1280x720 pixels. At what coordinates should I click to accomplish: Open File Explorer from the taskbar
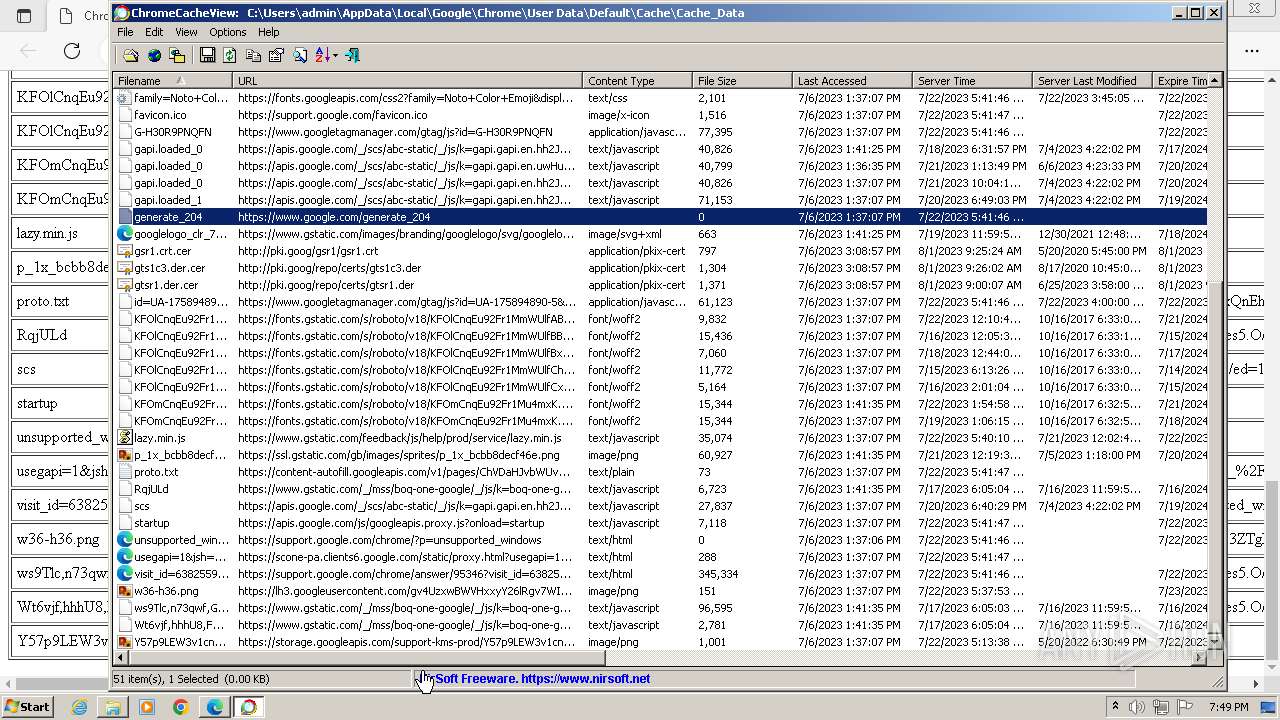point(113,707)
